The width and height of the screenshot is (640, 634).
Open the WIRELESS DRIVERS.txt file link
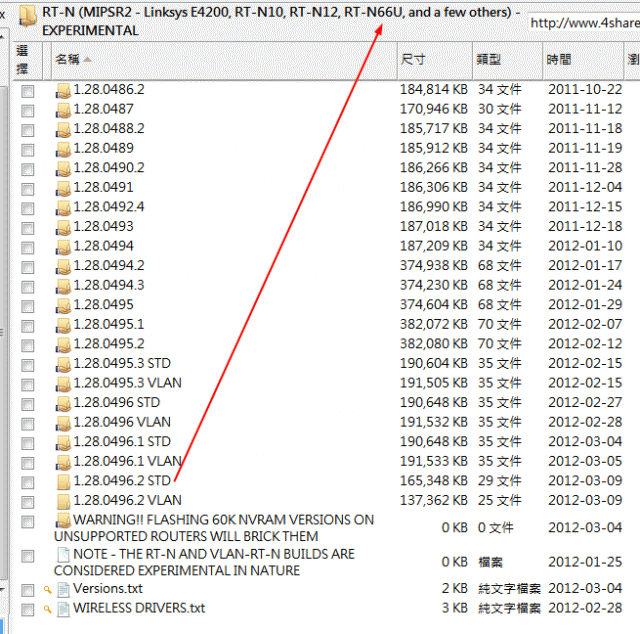pos(139,608)
